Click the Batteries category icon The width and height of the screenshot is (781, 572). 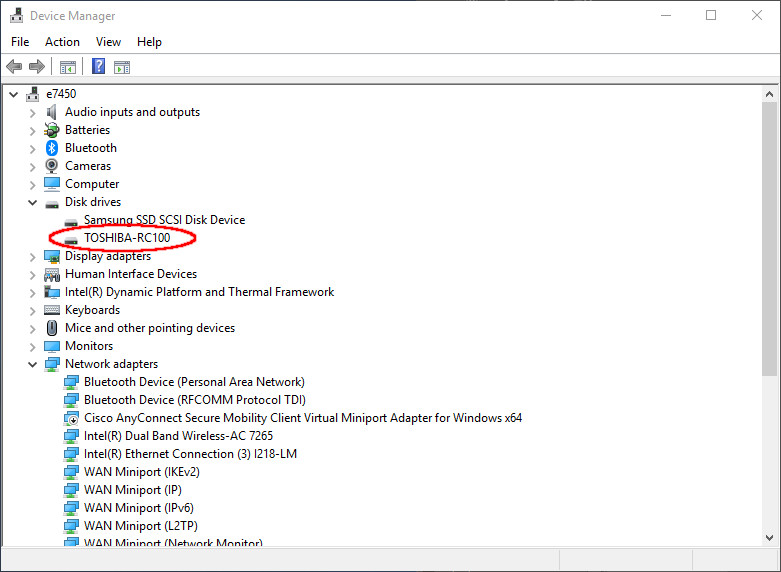pyautogui.click(x=51, y=130)
